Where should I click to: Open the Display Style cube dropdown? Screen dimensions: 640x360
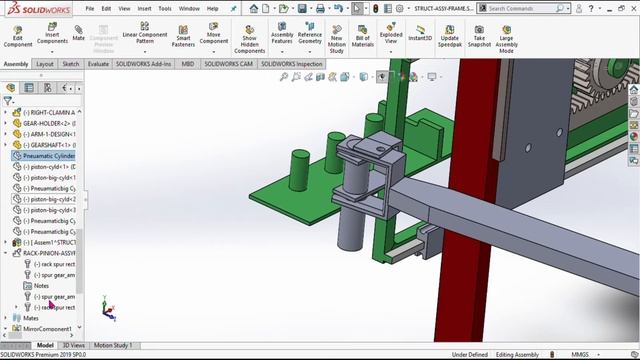364,76
